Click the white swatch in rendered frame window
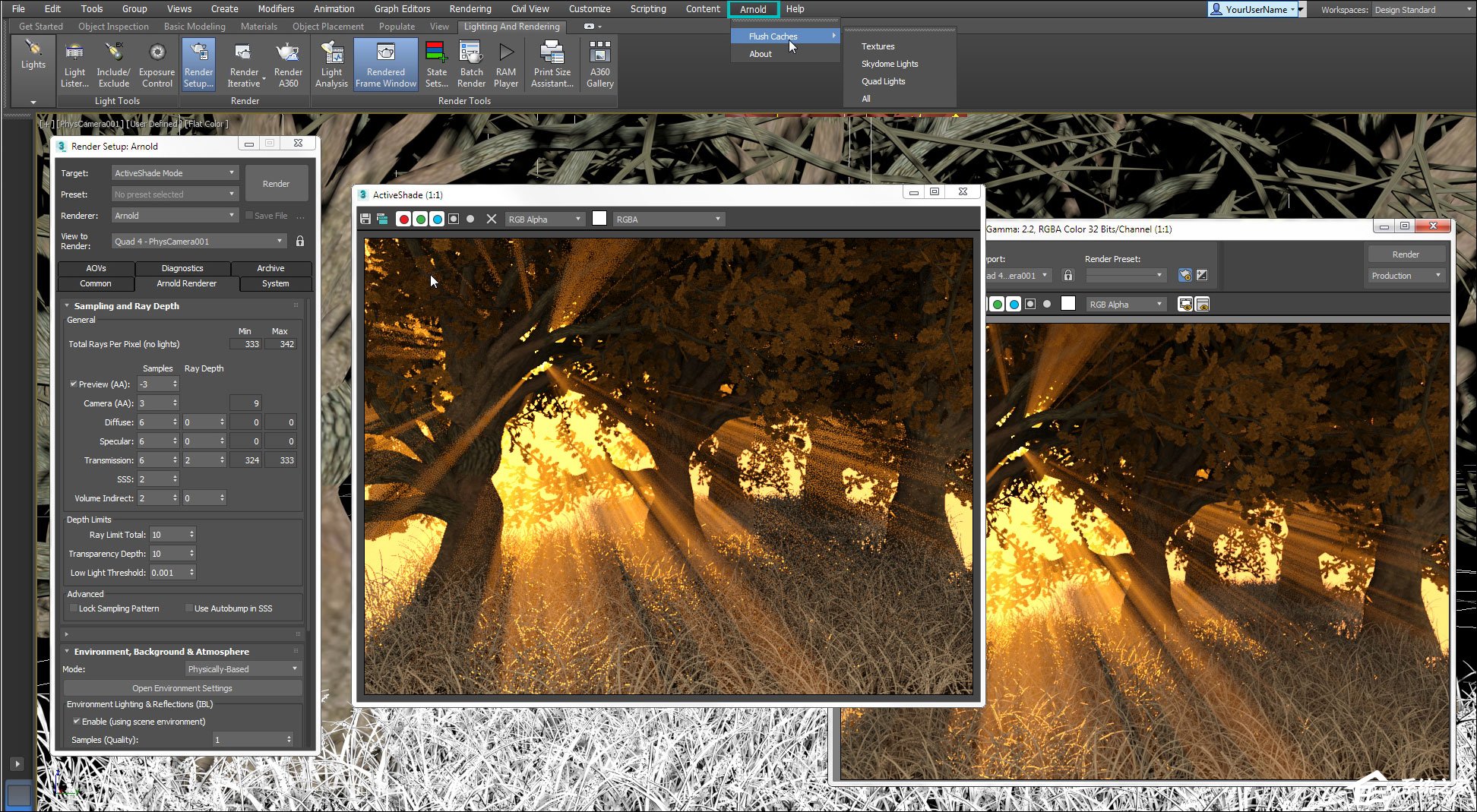The height and width of the screenshot is (812, 1477). tap(1068, 304)
